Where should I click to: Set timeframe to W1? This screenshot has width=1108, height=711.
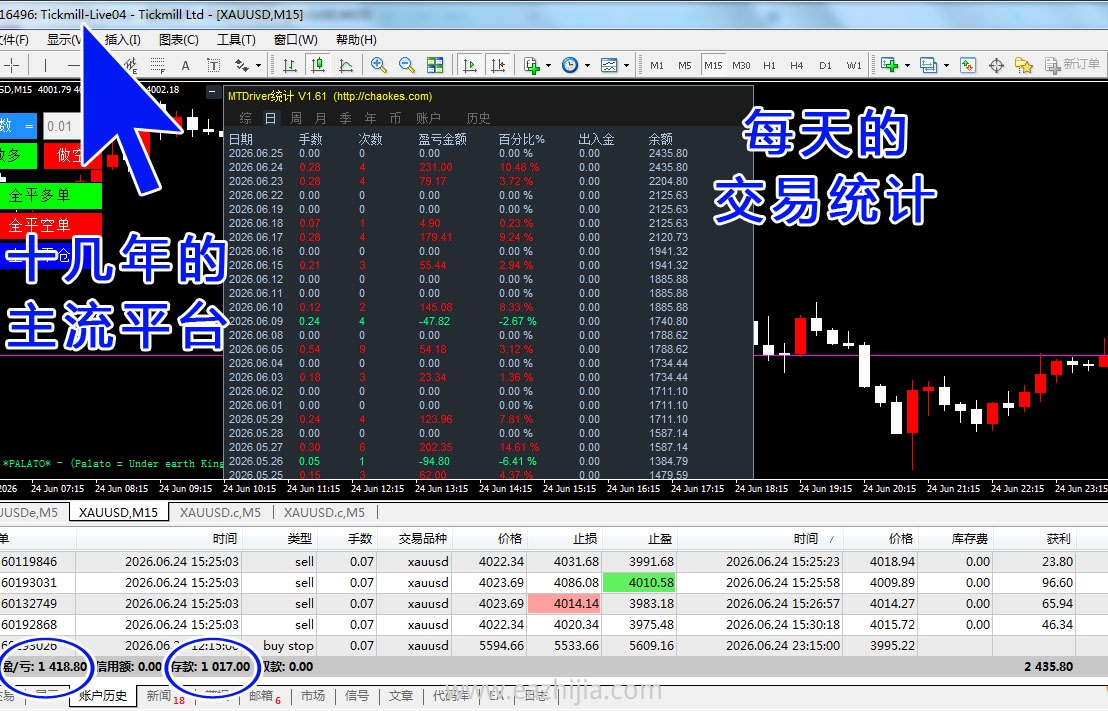pos(854,66)
